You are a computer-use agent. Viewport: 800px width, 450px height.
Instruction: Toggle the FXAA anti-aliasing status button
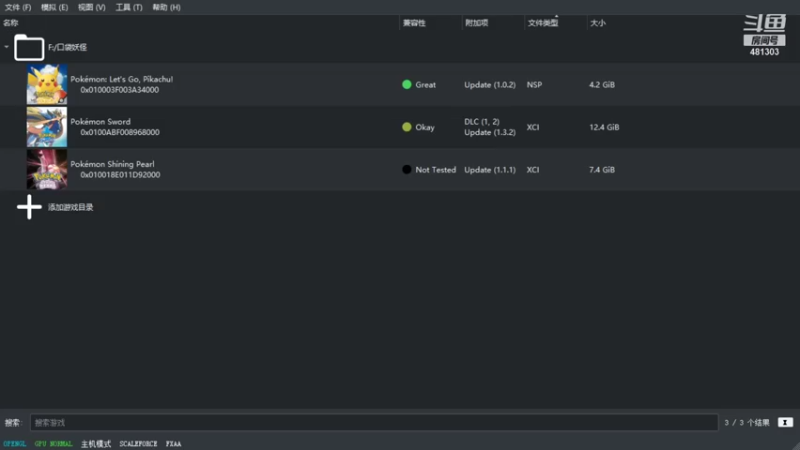173,444
